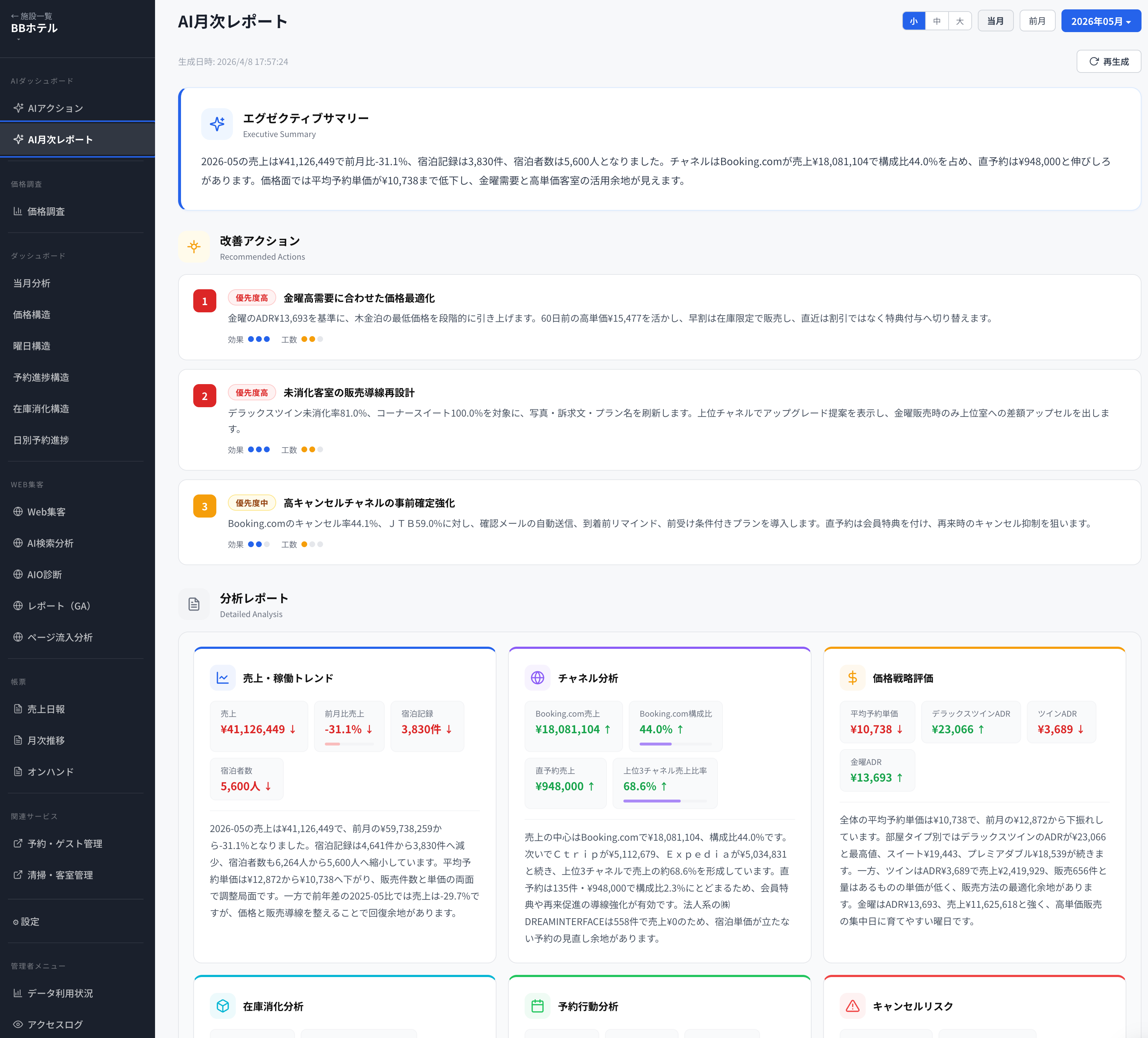The height and width of the screenshot is (1038, 1148).
Task: Select the 前月 period button
Action: pos(1037,21)
